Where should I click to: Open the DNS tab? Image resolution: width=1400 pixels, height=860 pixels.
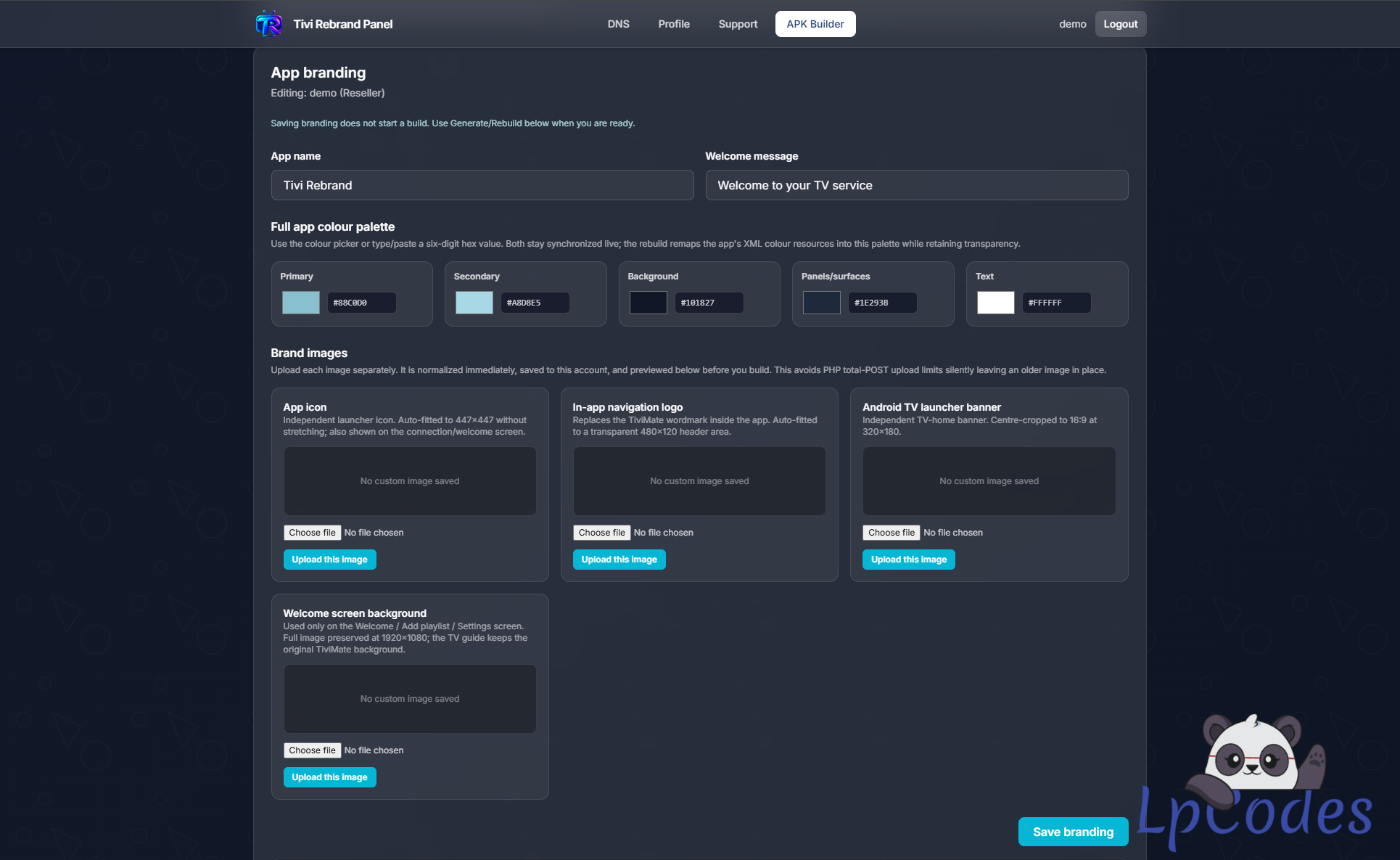point(618,24)
